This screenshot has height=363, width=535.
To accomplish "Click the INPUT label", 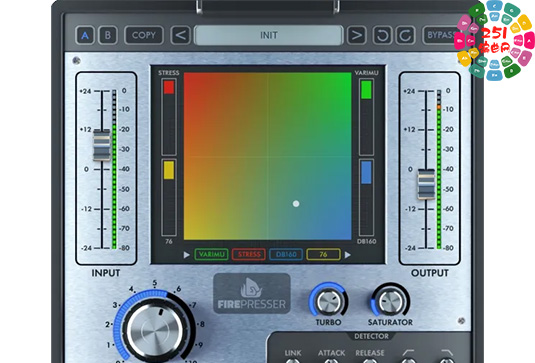I will point(106,273).
